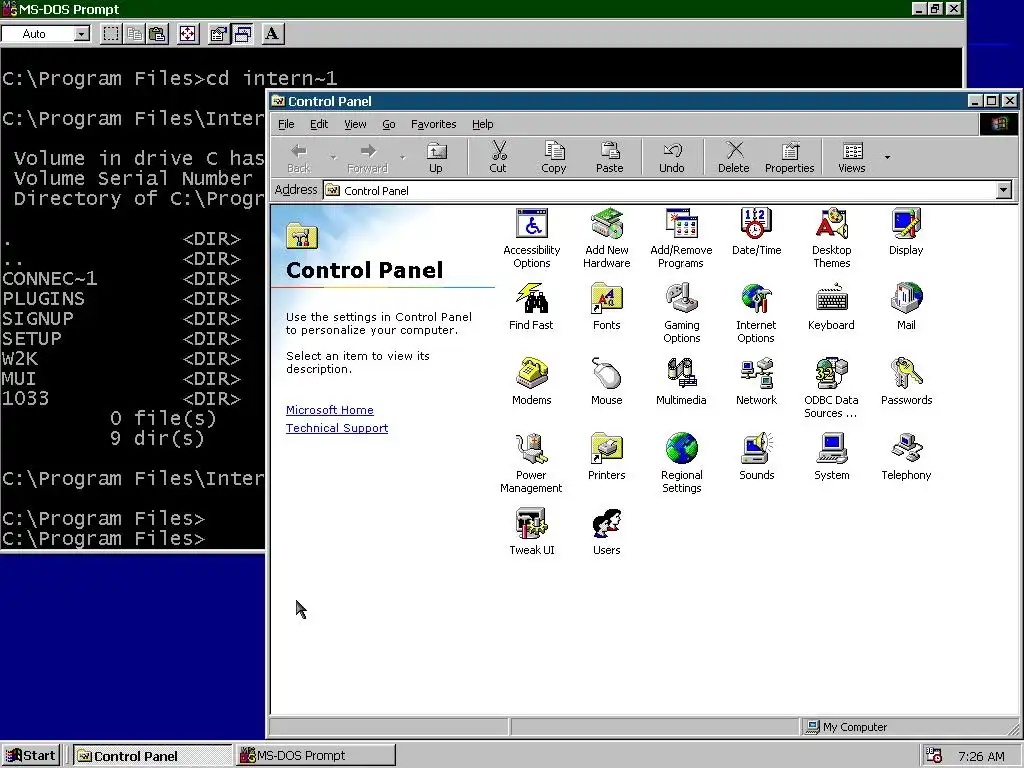The height and width of the screenshot is (768, 1024).
Task: Select Power Management icon
Action: [x=531, y=463]
